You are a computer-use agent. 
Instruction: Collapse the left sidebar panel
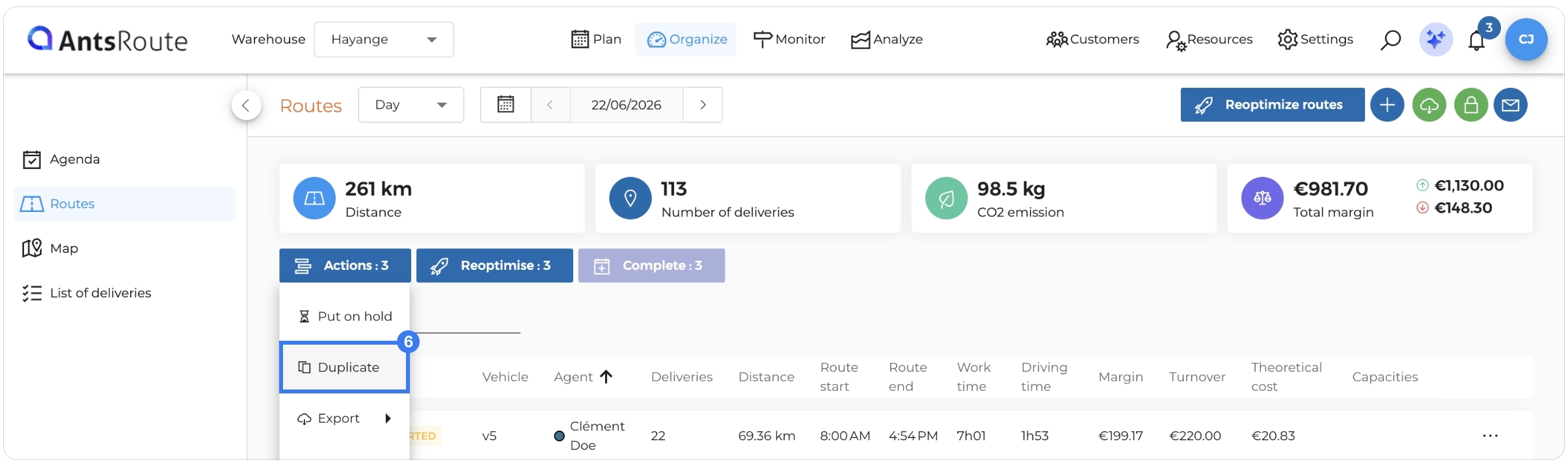(246, 105)
